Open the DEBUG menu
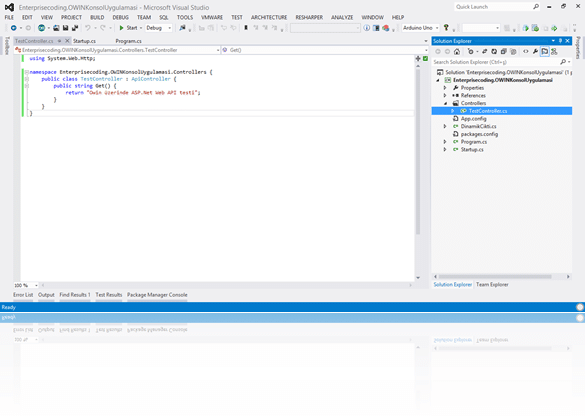Viewport: 585px width, 416px height. tap(121, 18)
